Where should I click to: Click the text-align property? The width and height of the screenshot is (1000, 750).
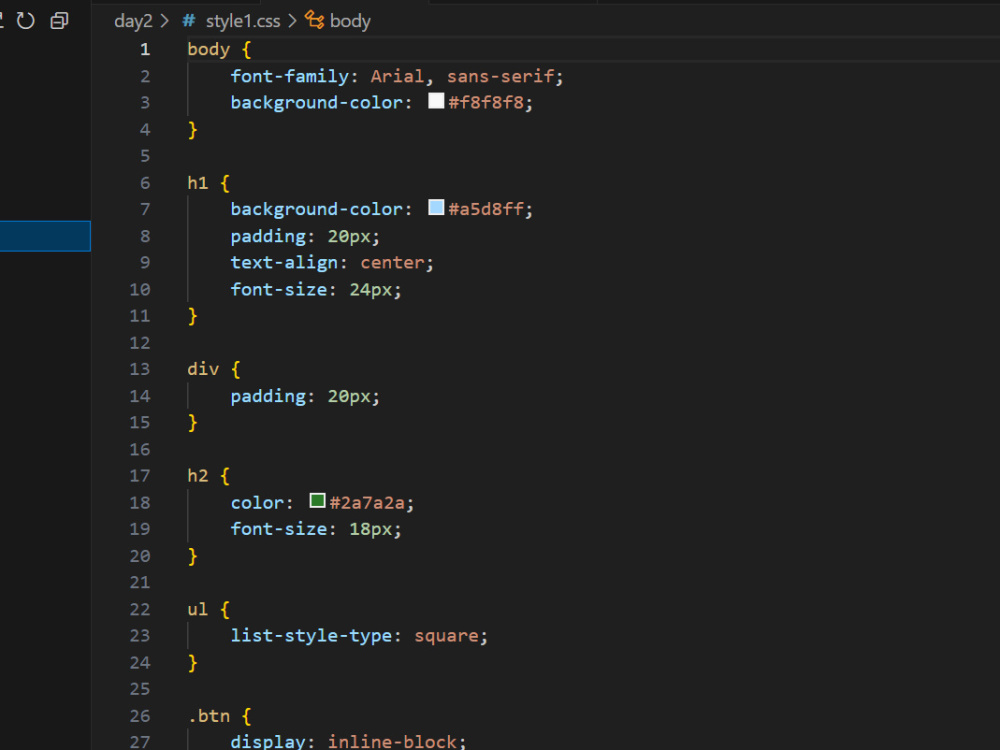284,263
